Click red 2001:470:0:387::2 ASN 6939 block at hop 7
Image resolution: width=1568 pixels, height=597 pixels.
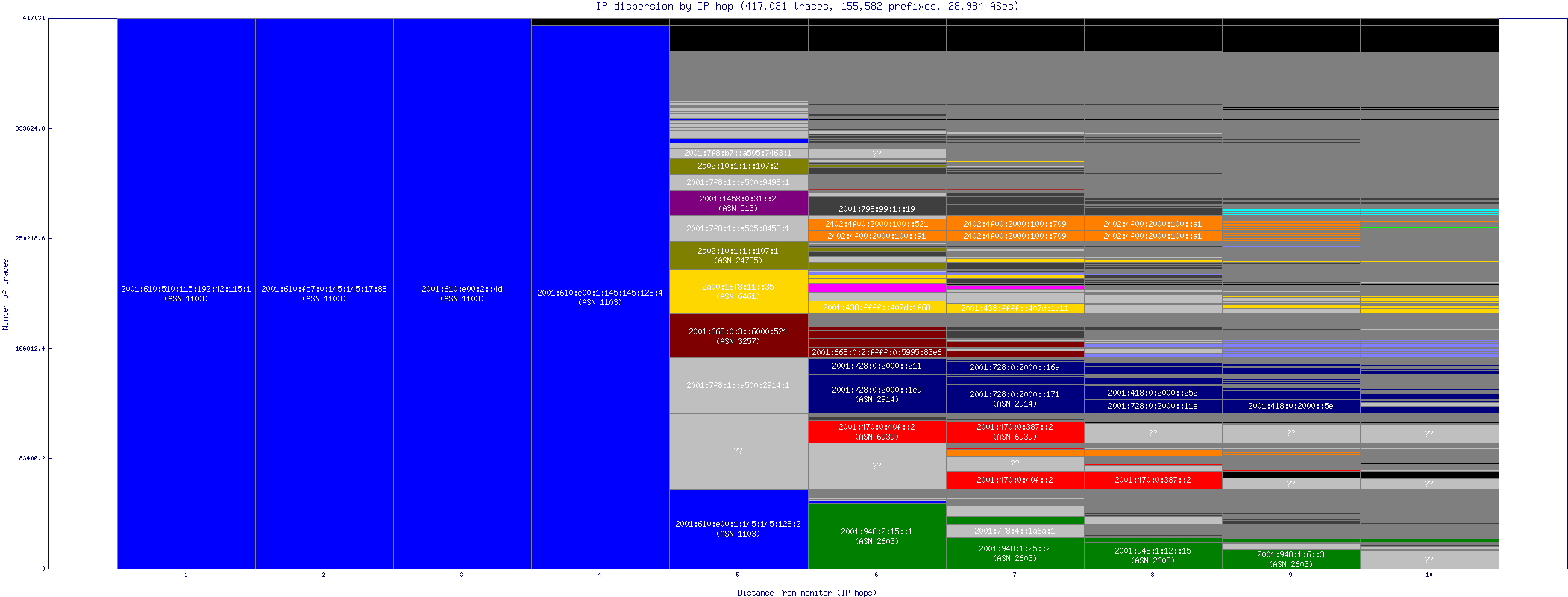pos(1015,431)
